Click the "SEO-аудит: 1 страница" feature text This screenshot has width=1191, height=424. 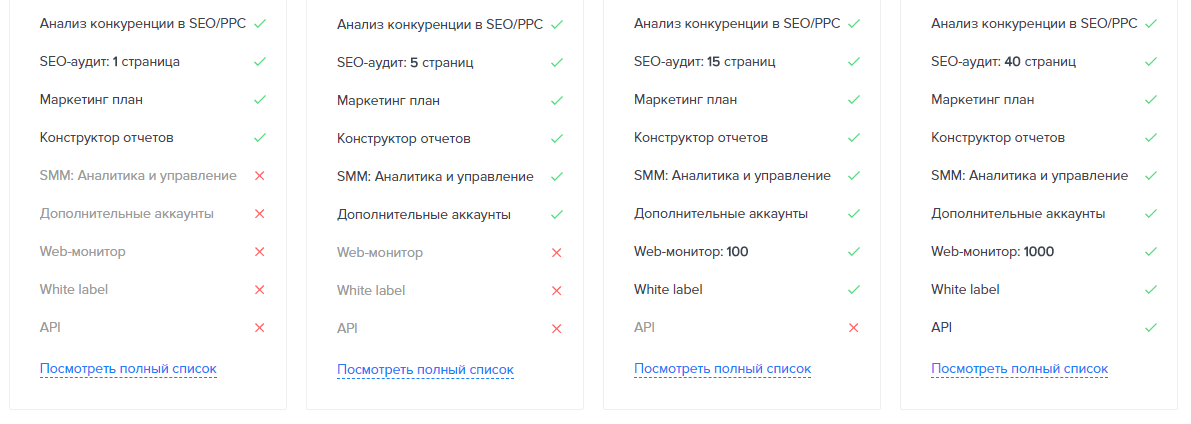tap(110, 62)
